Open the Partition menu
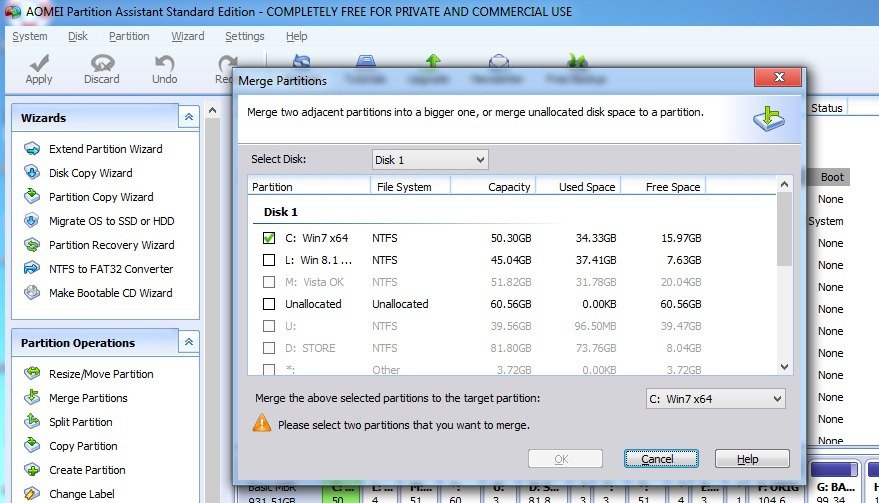879x503 pixels. [129, 36]
